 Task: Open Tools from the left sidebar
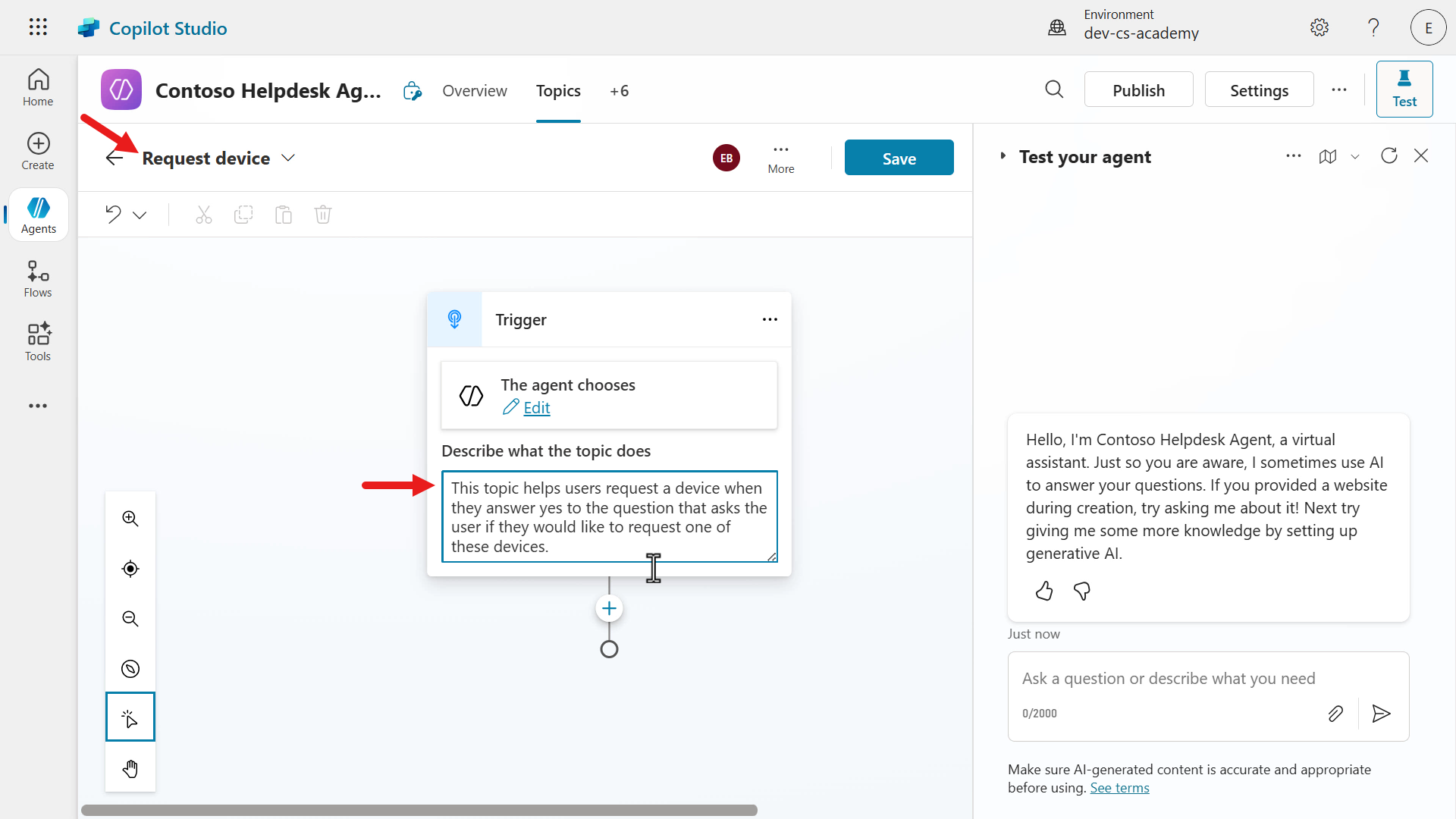coord(37,341)
